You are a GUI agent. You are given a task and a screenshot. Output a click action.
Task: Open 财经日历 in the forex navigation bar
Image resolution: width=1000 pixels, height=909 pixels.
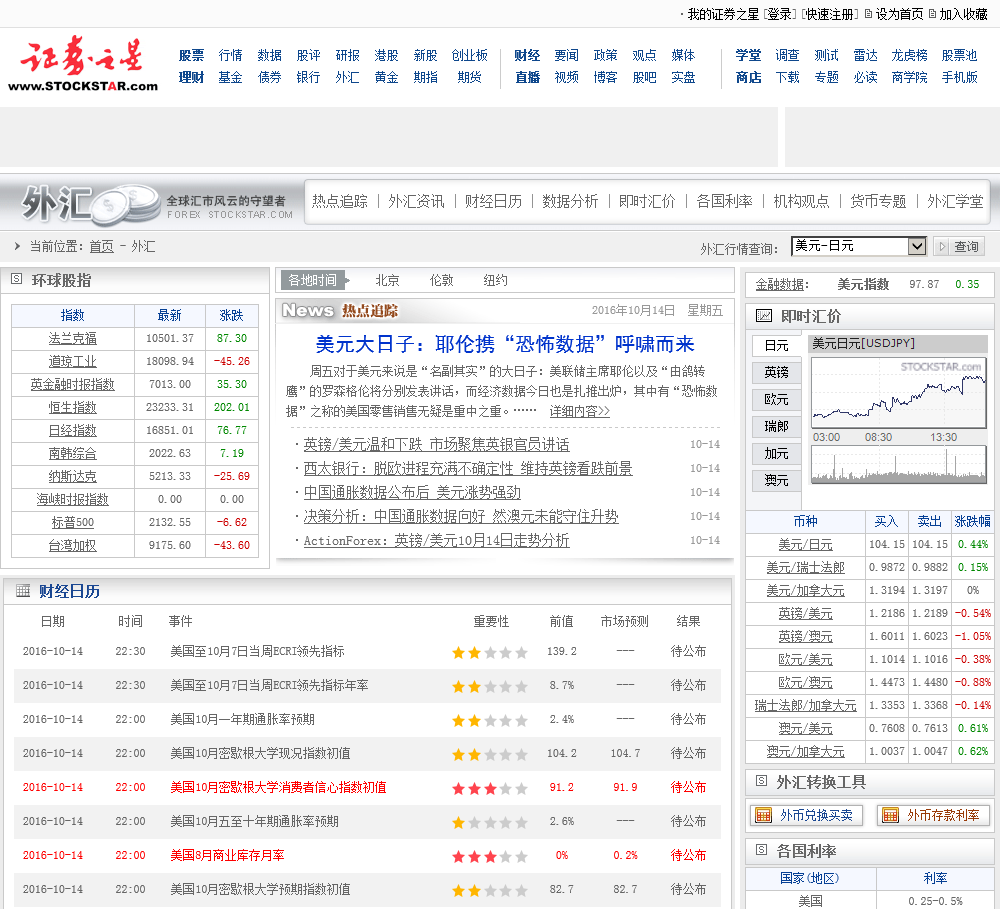pos(493,201)
